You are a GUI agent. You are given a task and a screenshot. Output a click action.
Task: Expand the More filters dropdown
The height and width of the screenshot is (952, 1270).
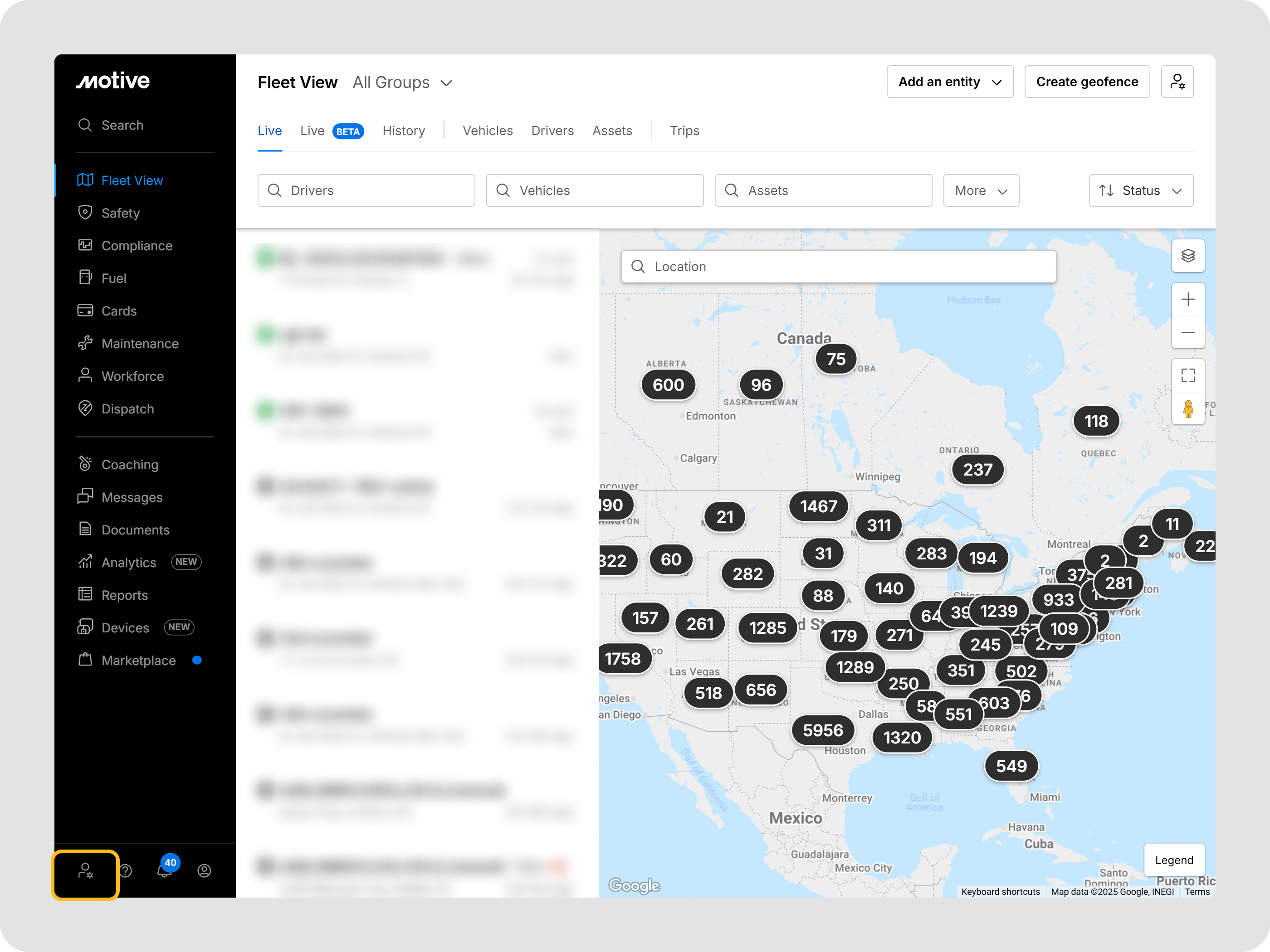[980, 190]
